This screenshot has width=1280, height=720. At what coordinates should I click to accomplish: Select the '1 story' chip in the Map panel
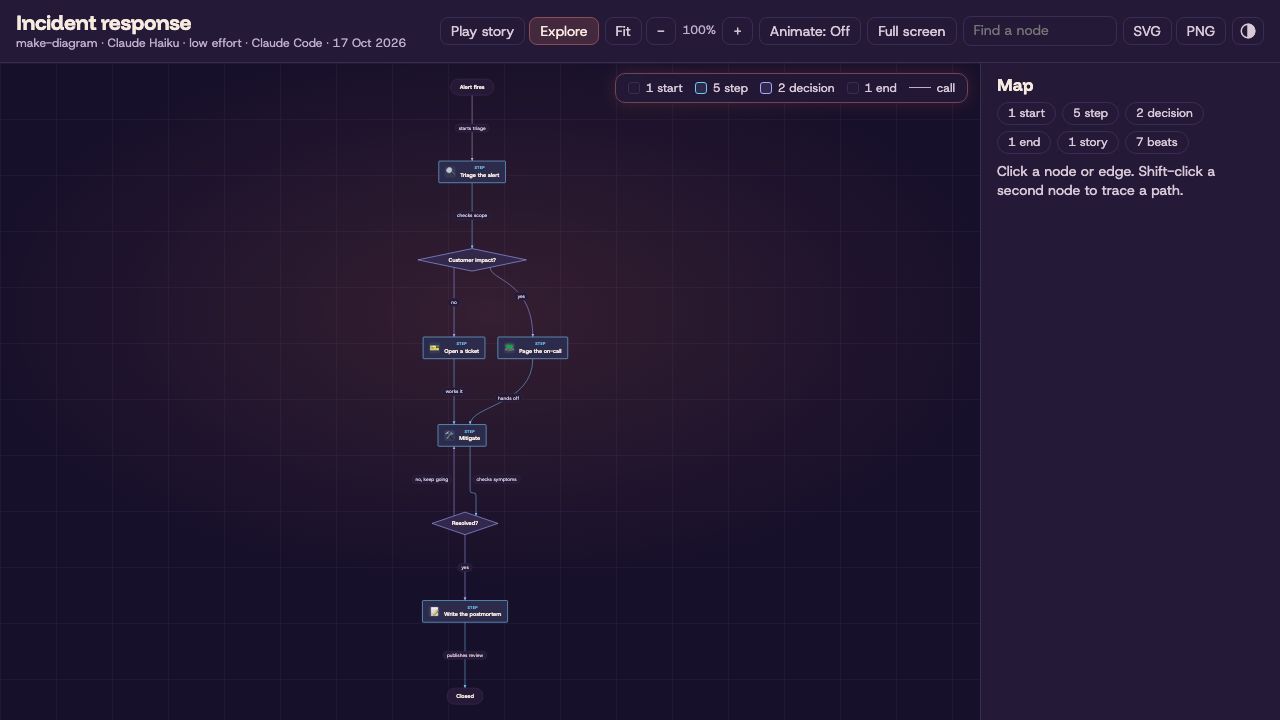pos(1088,142)
